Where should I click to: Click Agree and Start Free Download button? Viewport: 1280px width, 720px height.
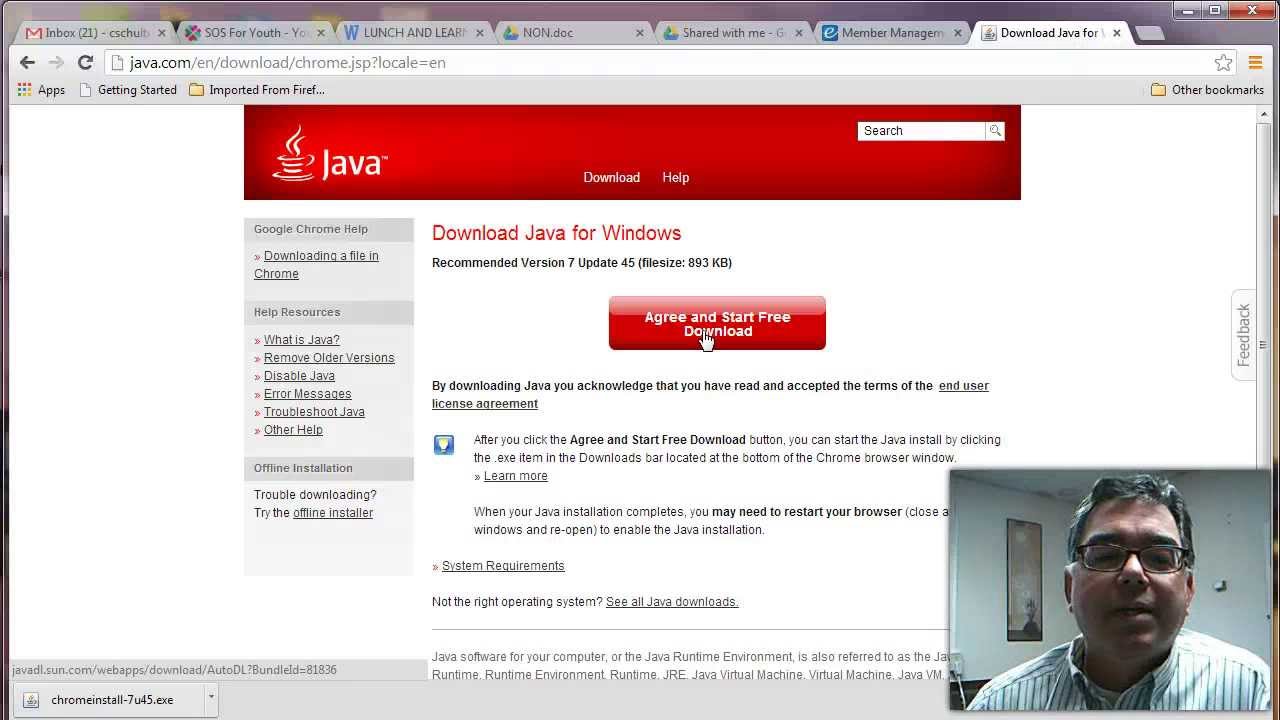point(717,323)
